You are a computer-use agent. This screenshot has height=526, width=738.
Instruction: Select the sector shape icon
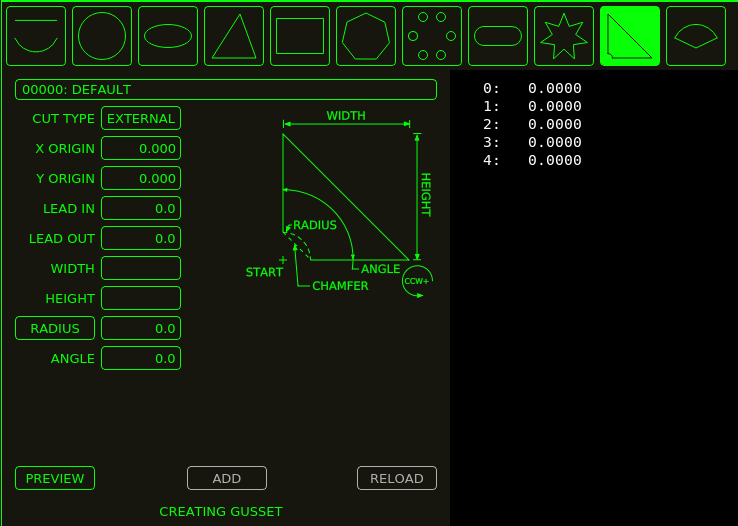(696, 36)
